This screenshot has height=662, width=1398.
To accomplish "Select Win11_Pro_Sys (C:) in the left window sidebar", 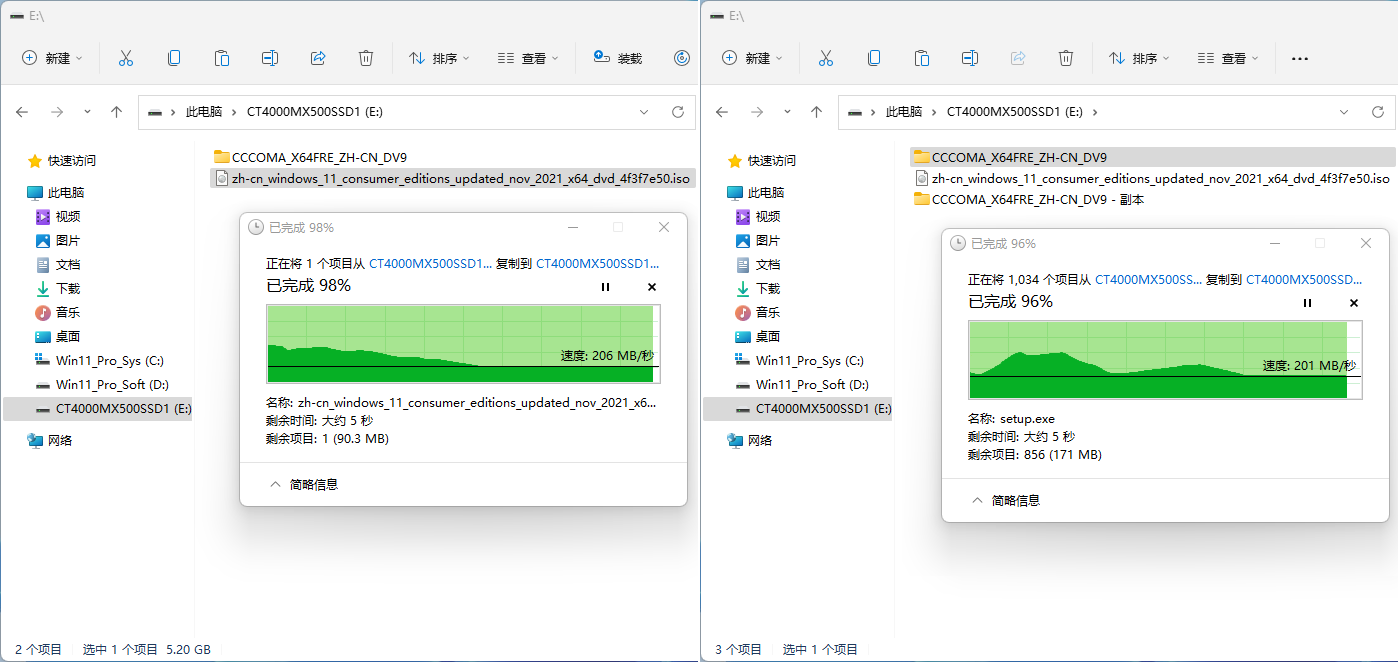I will pyautogui.click(x=109, y=360).
